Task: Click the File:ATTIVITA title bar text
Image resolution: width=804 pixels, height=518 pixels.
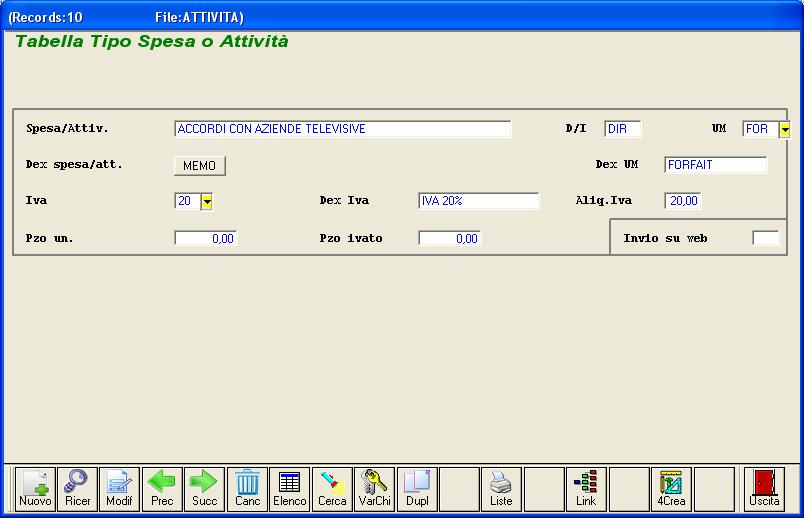Action: click(199, 17)
